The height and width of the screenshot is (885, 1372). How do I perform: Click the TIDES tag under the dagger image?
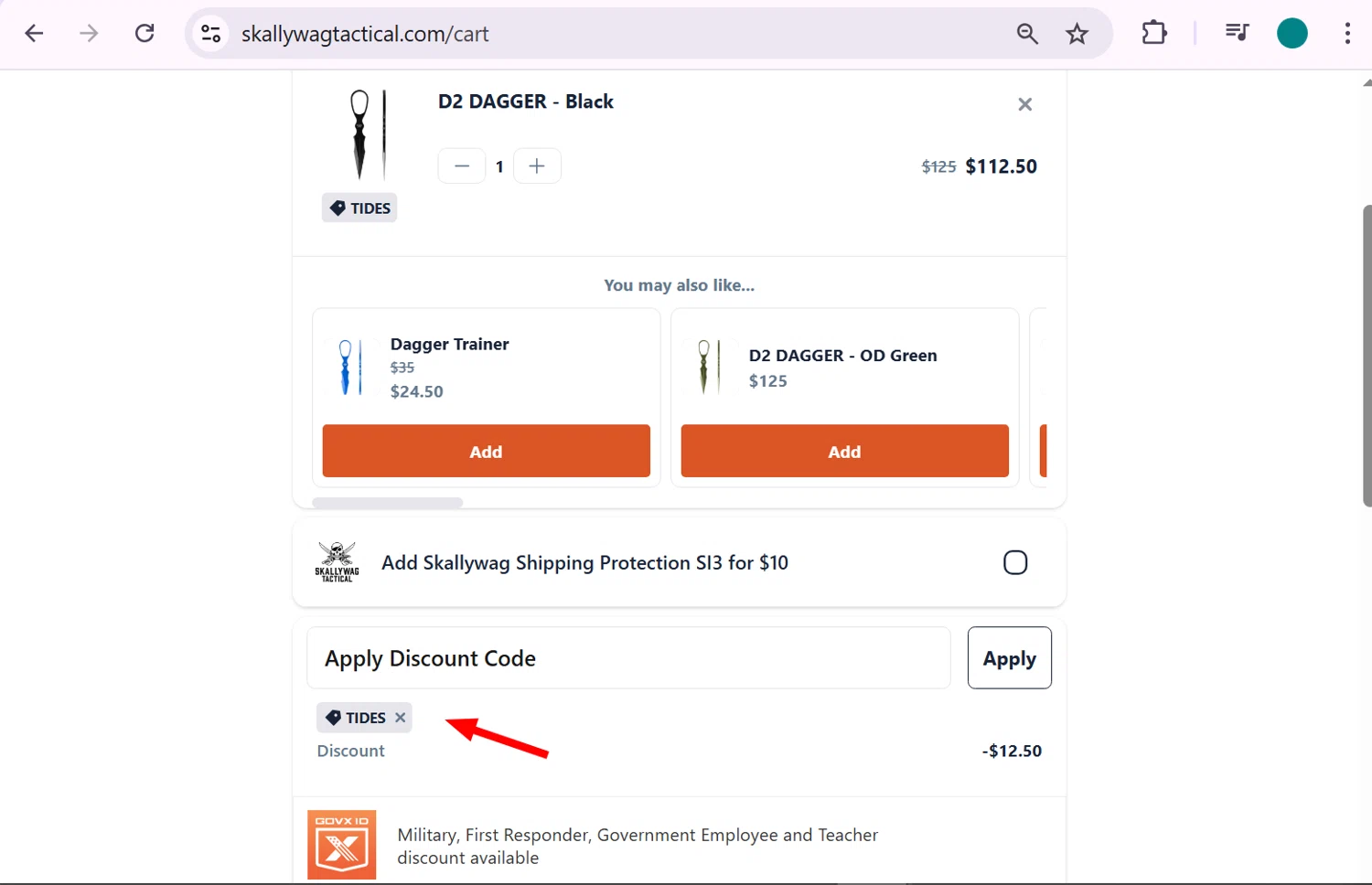(359, 208)
